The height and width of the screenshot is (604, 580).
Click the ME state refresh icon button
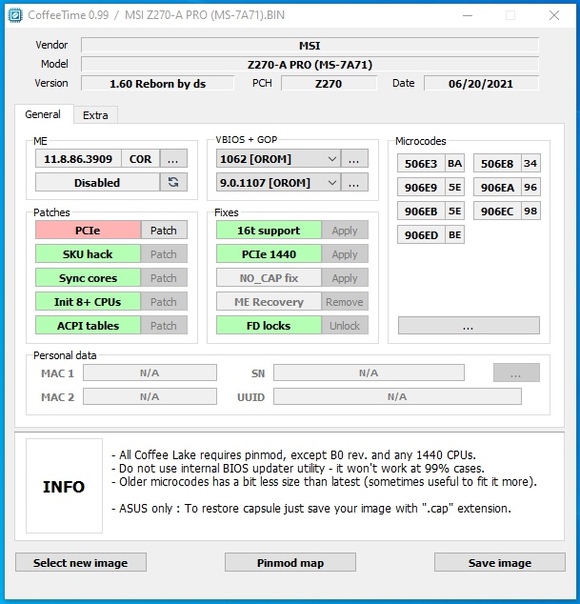click(x=174, y=182)
